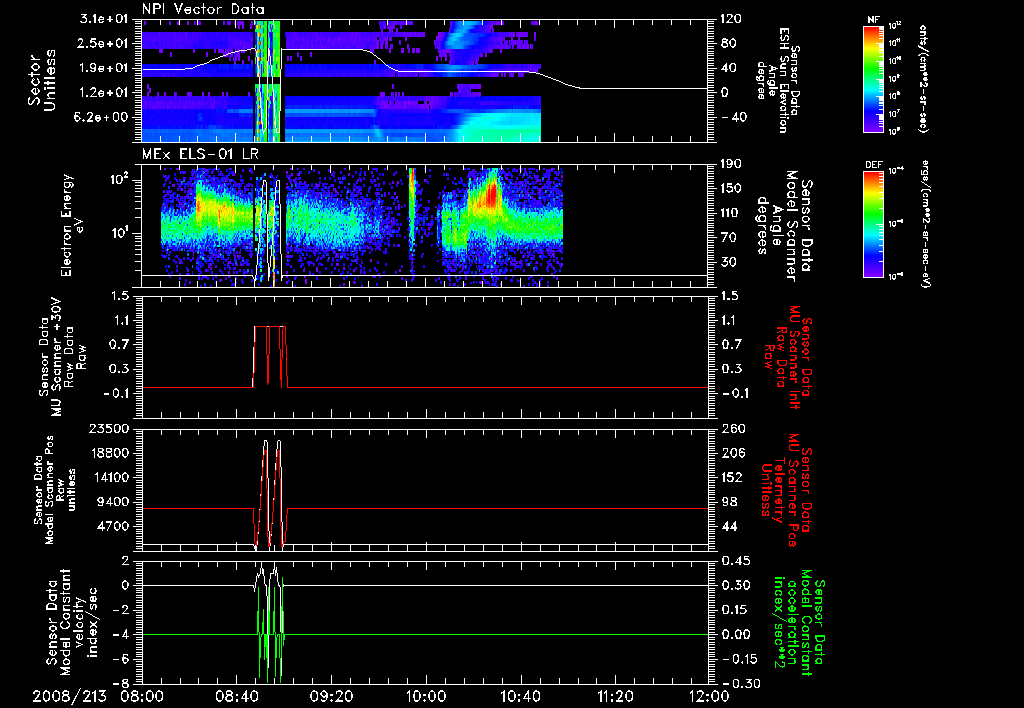Click the '0.45' acceleration tick value
Screen dimensions: 1024x708
point(735,561)
